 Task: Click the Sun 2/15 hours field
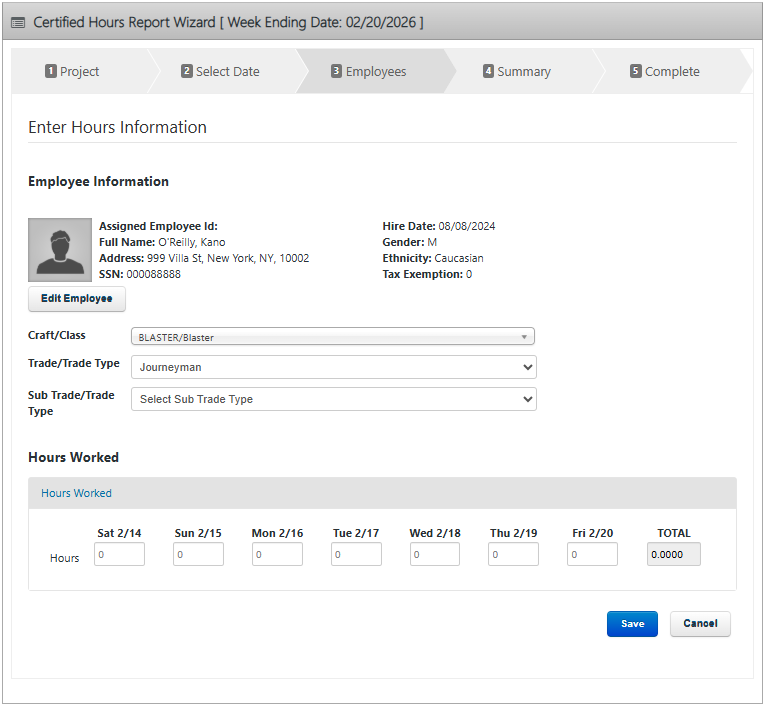pos(199,554)
